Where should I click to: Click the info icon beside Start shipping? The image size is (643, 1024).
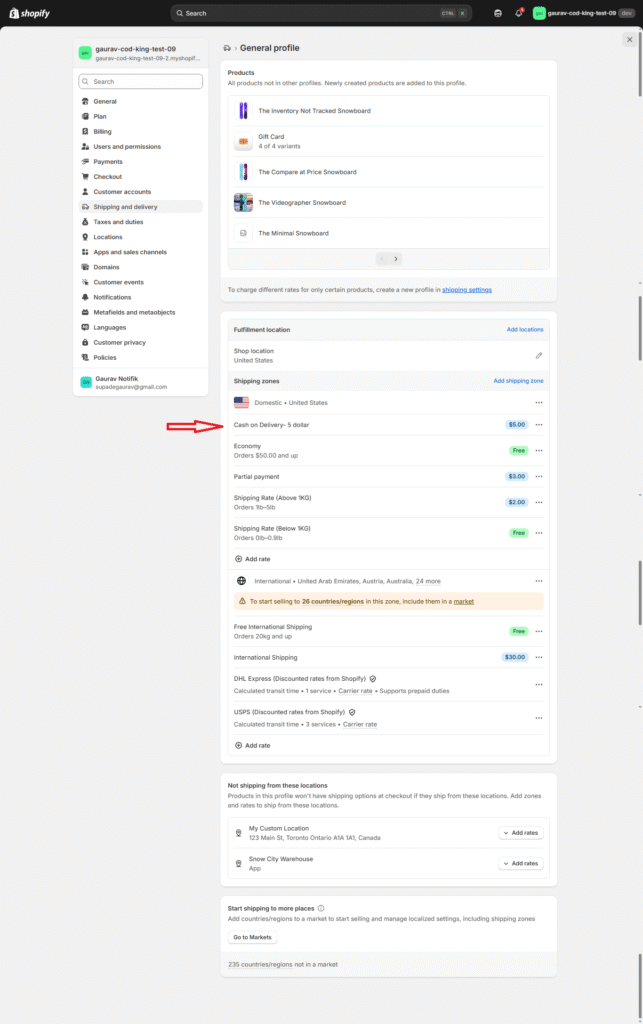click(321, 908)
